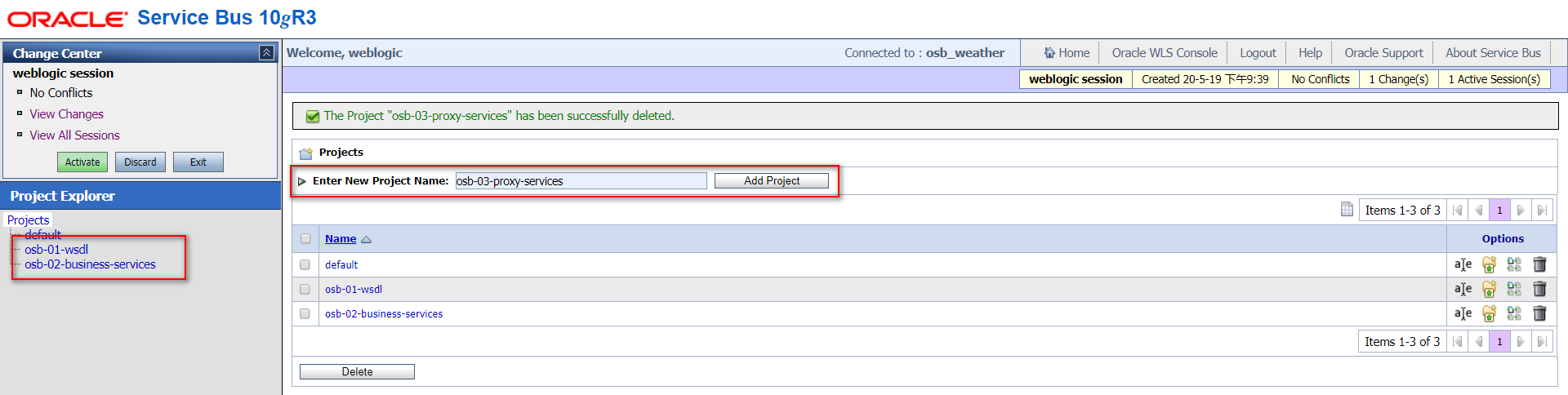
Task: Click the 1 Change(s) status entry
Action: [x=1399, y=79]
